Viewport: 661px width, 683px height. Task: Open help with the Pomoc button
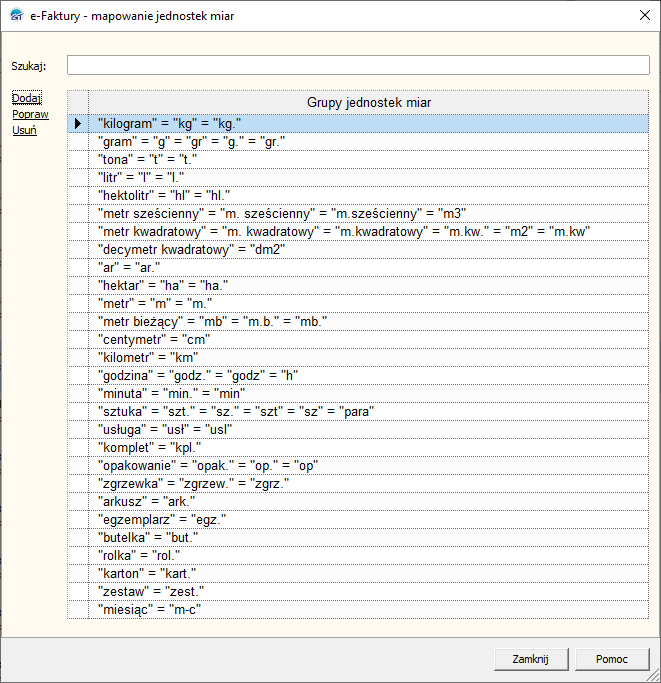(x=612, y=659)
